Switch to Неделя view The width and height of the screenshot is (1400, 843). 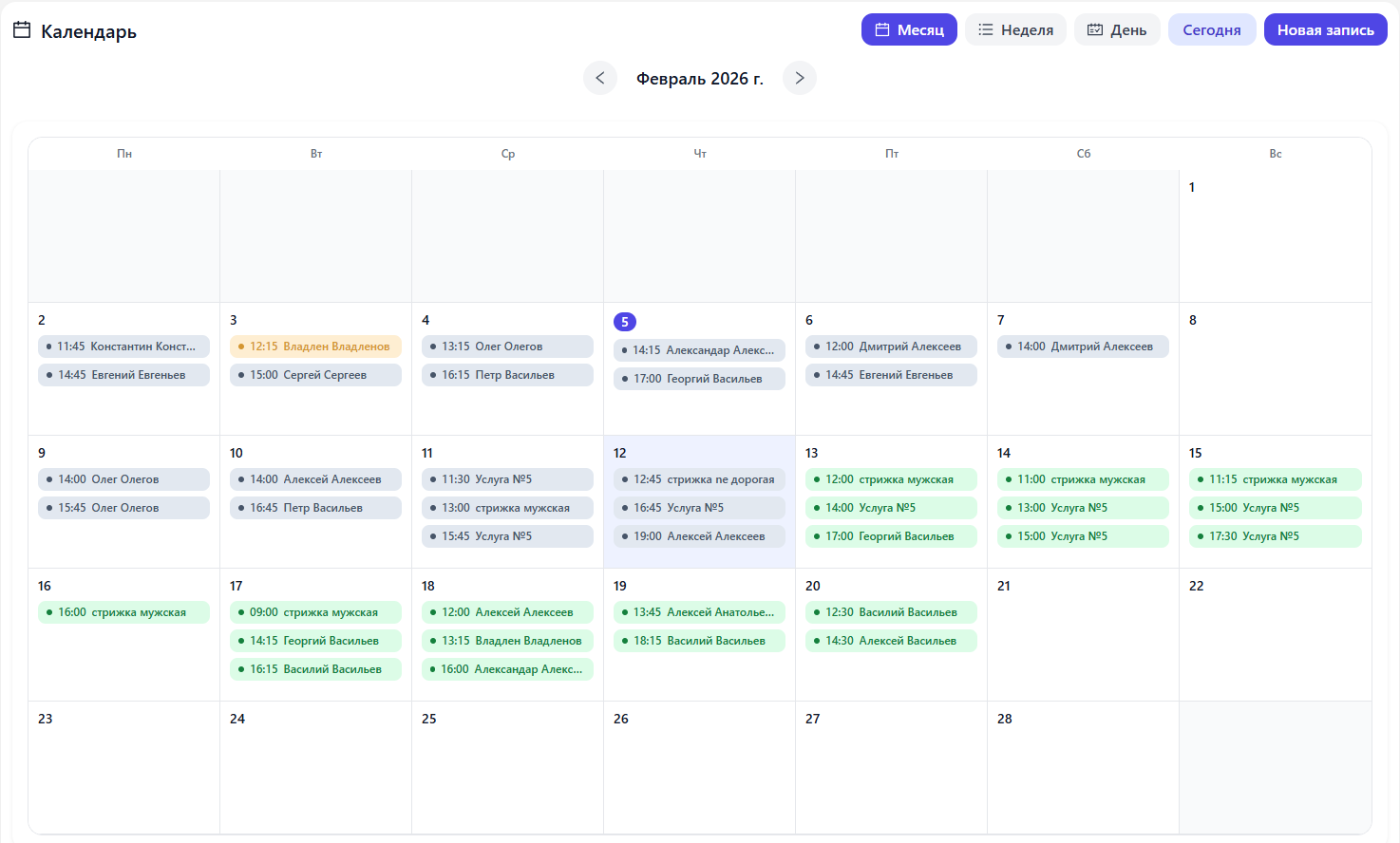pos(1015,30)
